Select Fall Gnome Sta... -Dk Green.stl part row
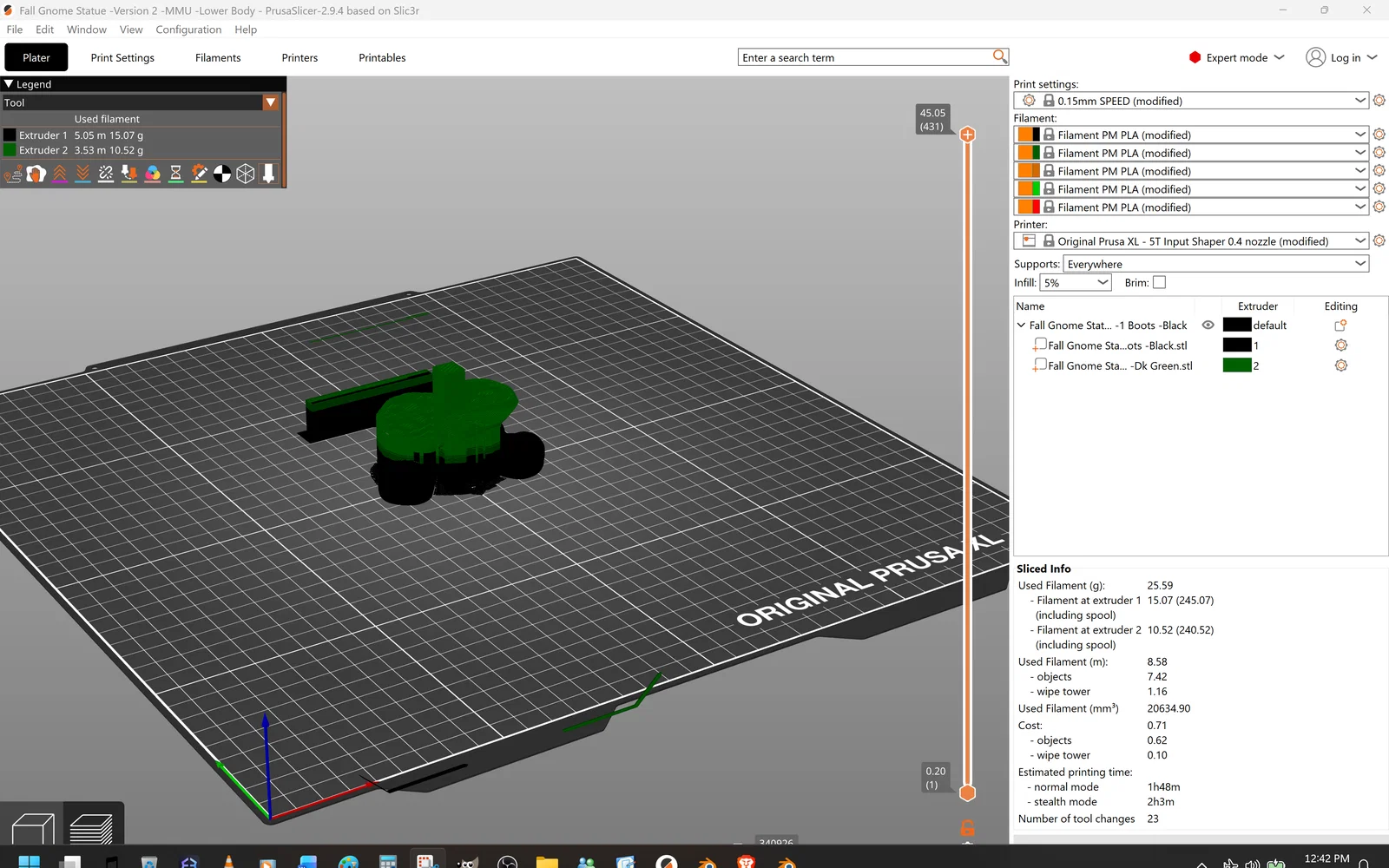The image size is (1389, 868). [1120, 365]
